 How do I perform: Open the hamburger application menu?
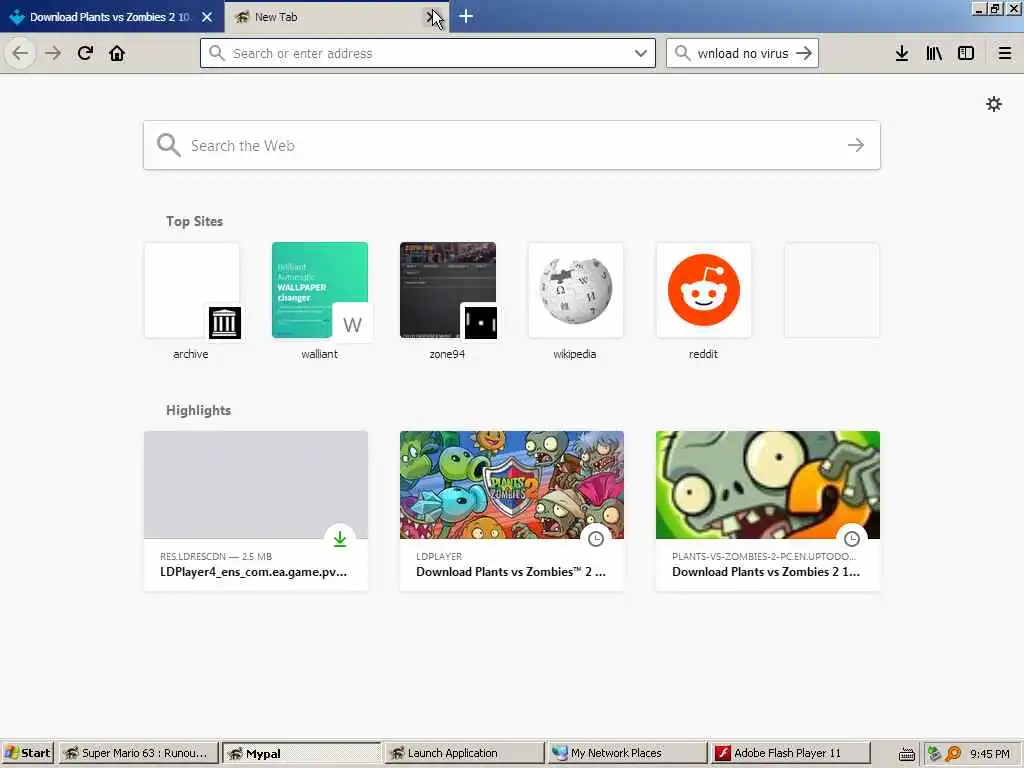tap(1004, 53)
